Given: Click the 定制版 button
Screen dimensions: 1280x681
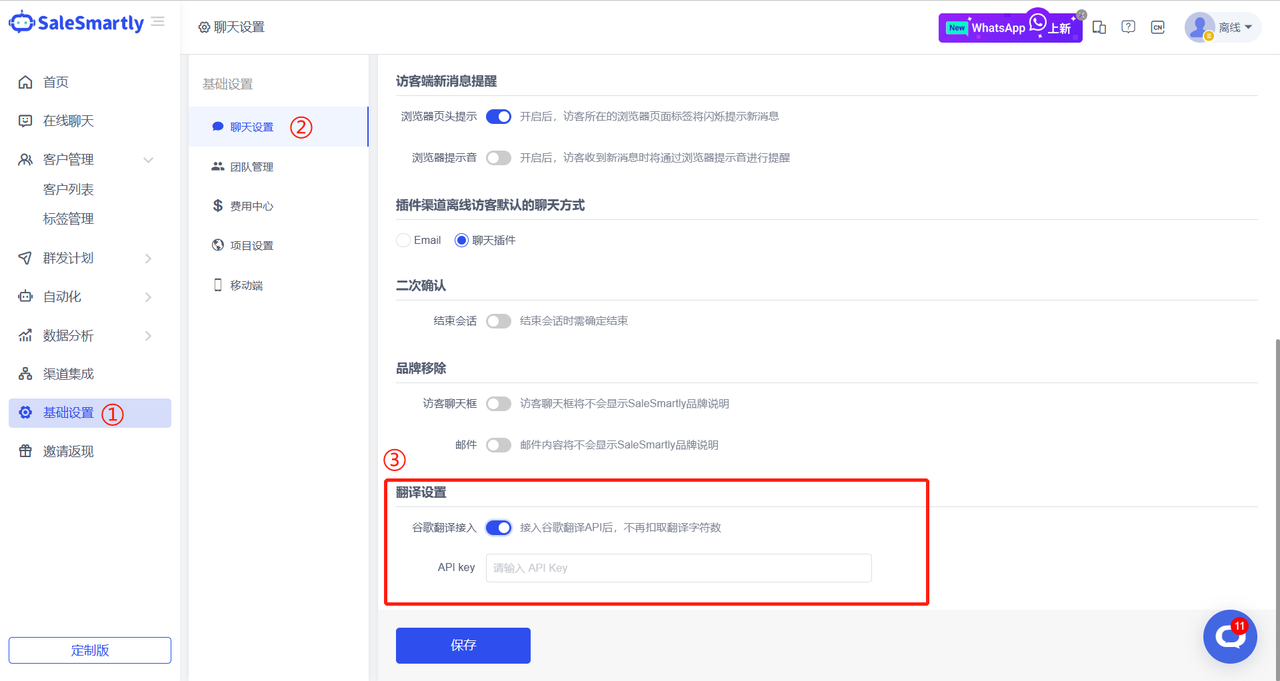Looking at the screenshot, I should coord(90,650).
